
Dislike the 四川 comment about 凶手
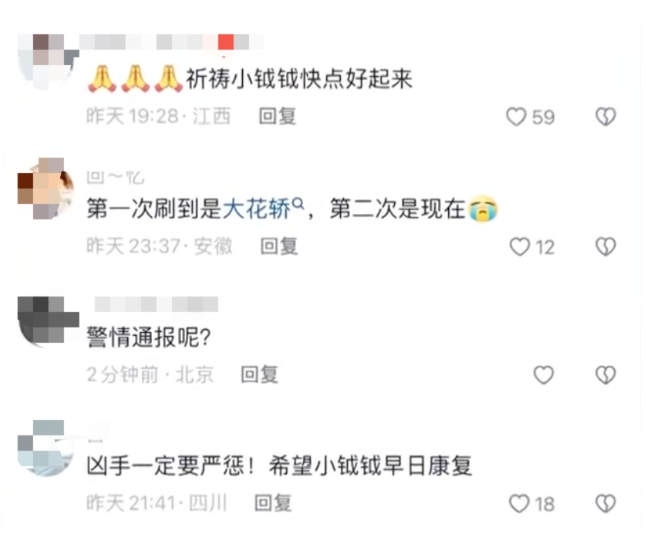click(605, 504)
